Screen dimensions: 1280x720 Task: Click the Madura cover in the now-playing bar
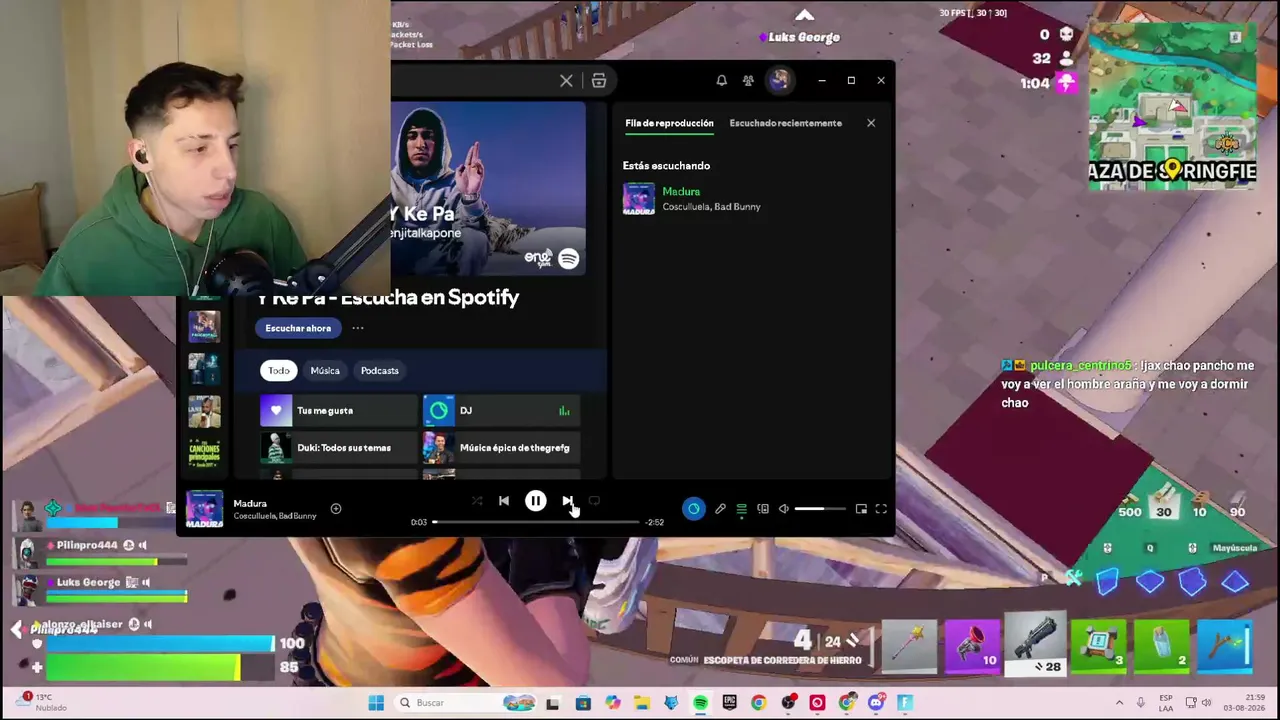tap(204, 509)
